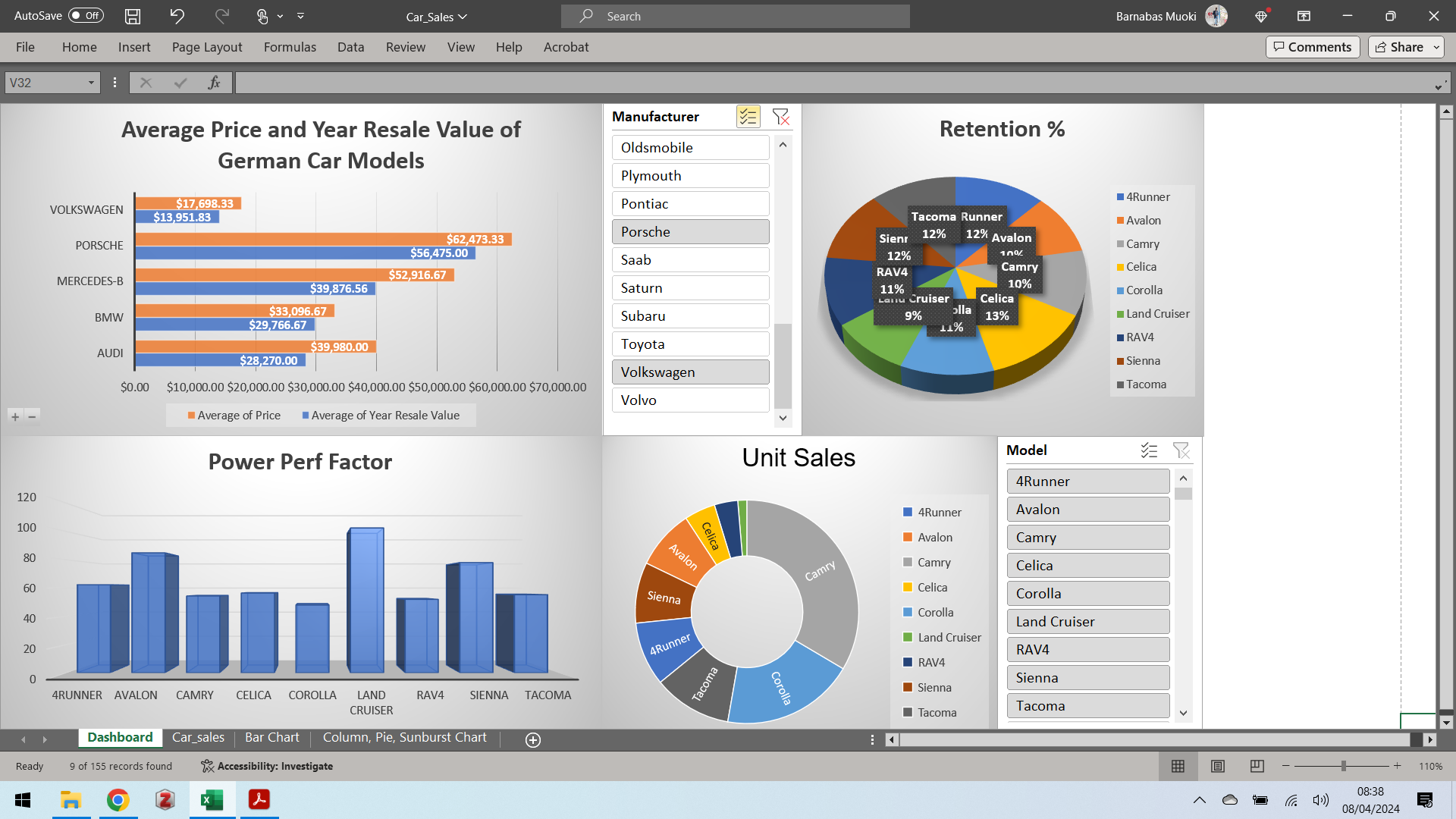Expand the Customize Quick Access Toolbar chevron
Screen dimensions: 1456x819
coord(300,16)
